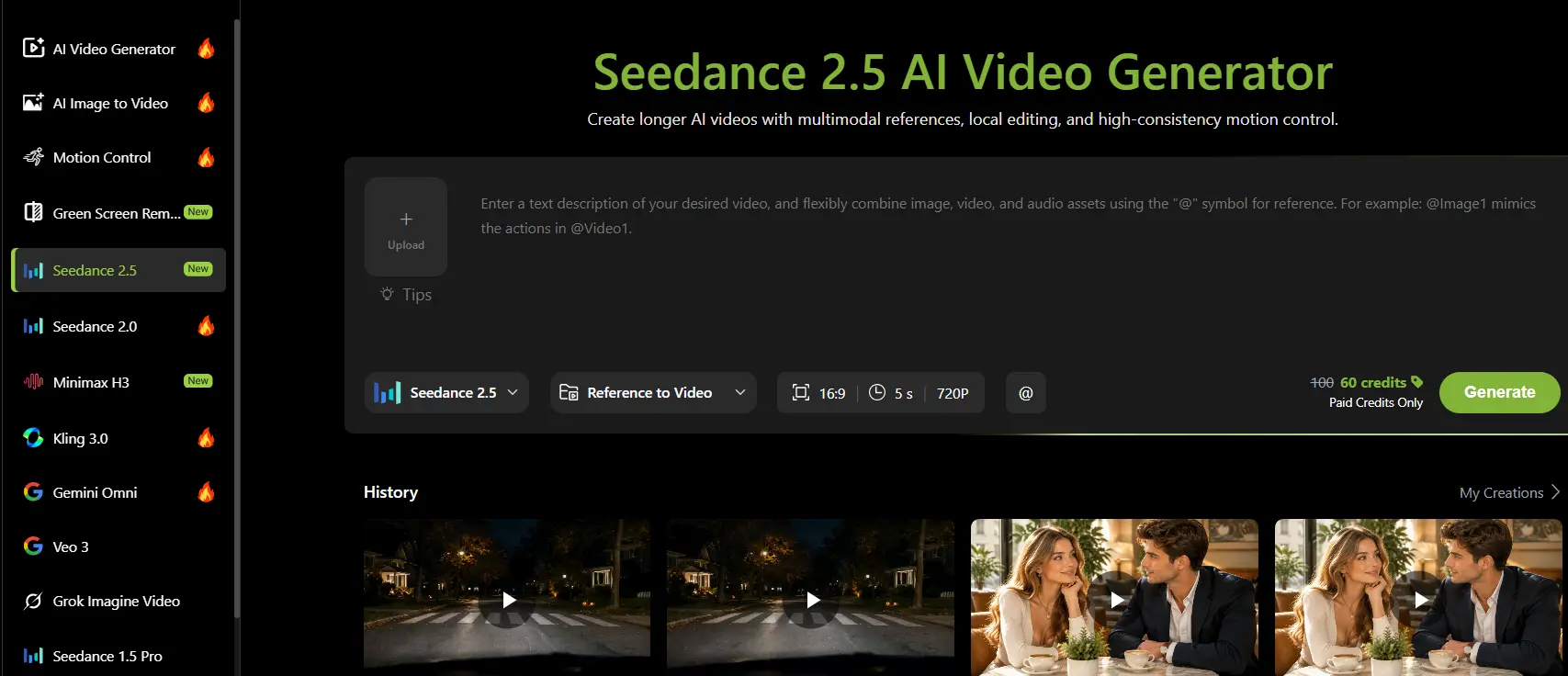This screenshot has height=676, width=1568.
Task: Click the AI Image to Video picture icon
Action: 33,102
